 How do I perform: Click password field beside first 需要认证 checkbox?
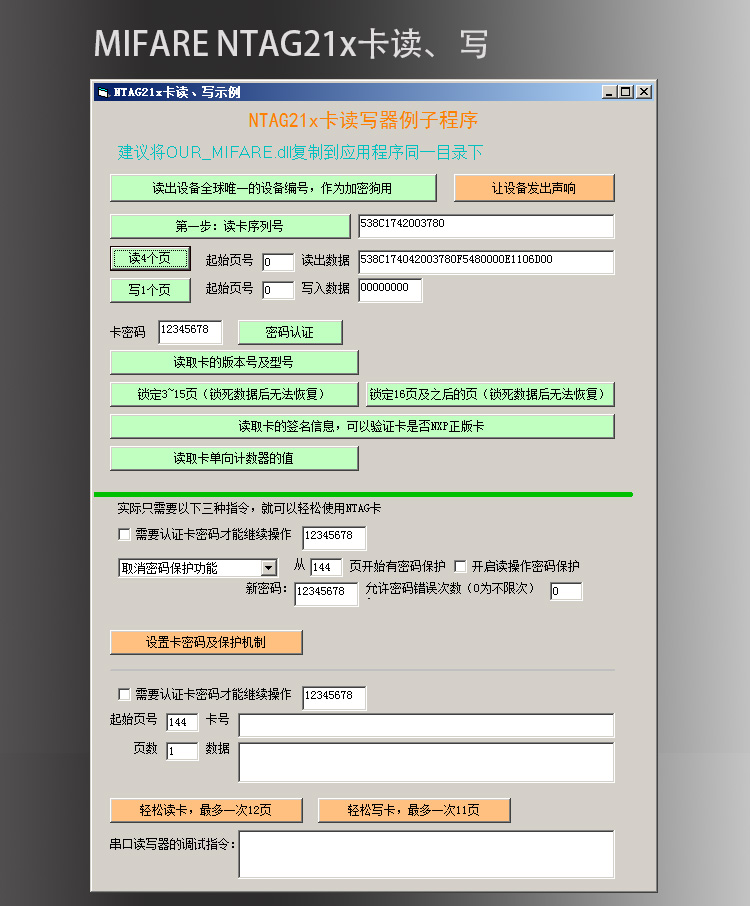334,538
